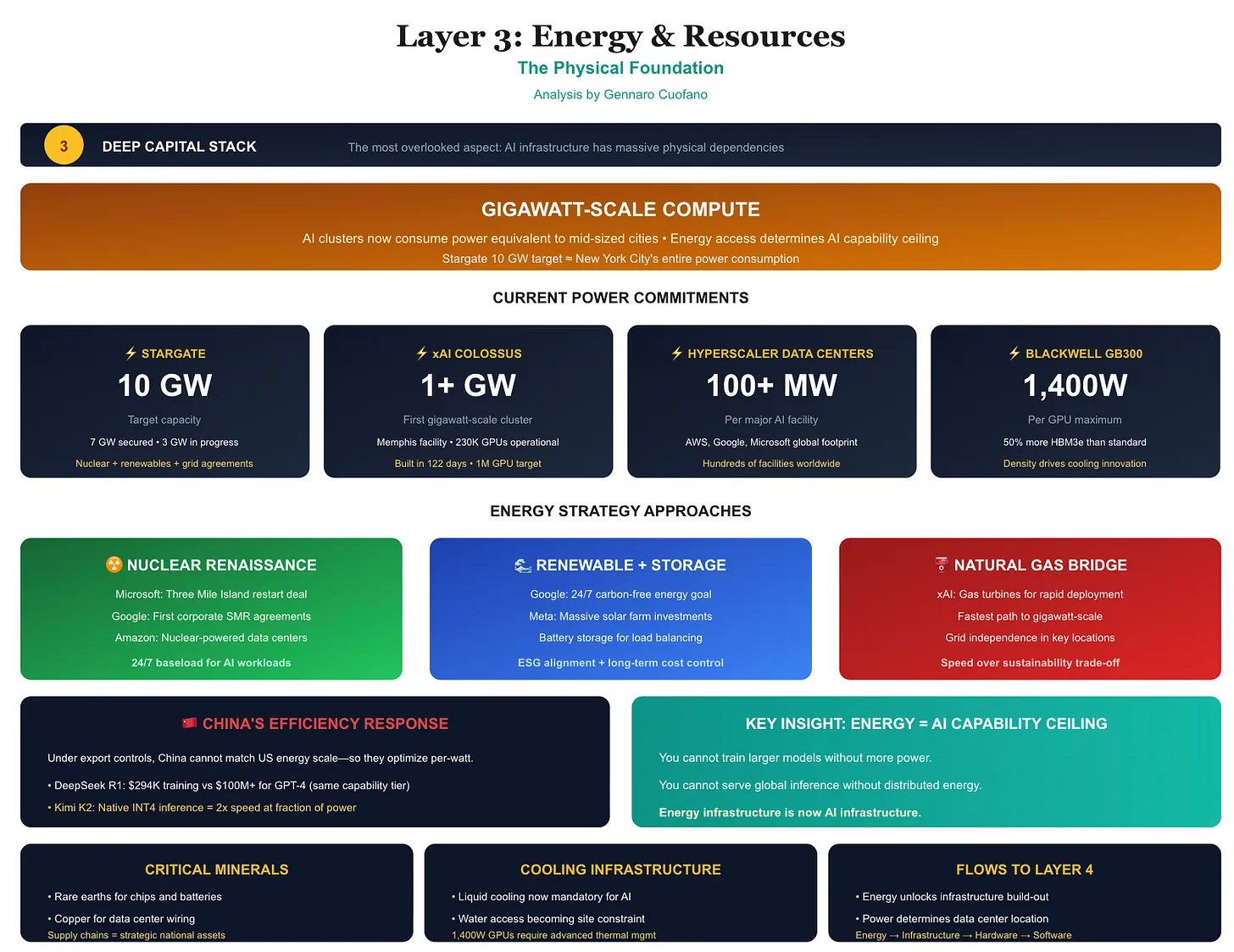Viewport: 1234px width, 952px height.
Task: Click the '10 GW' value
Action: click(164, 386)
